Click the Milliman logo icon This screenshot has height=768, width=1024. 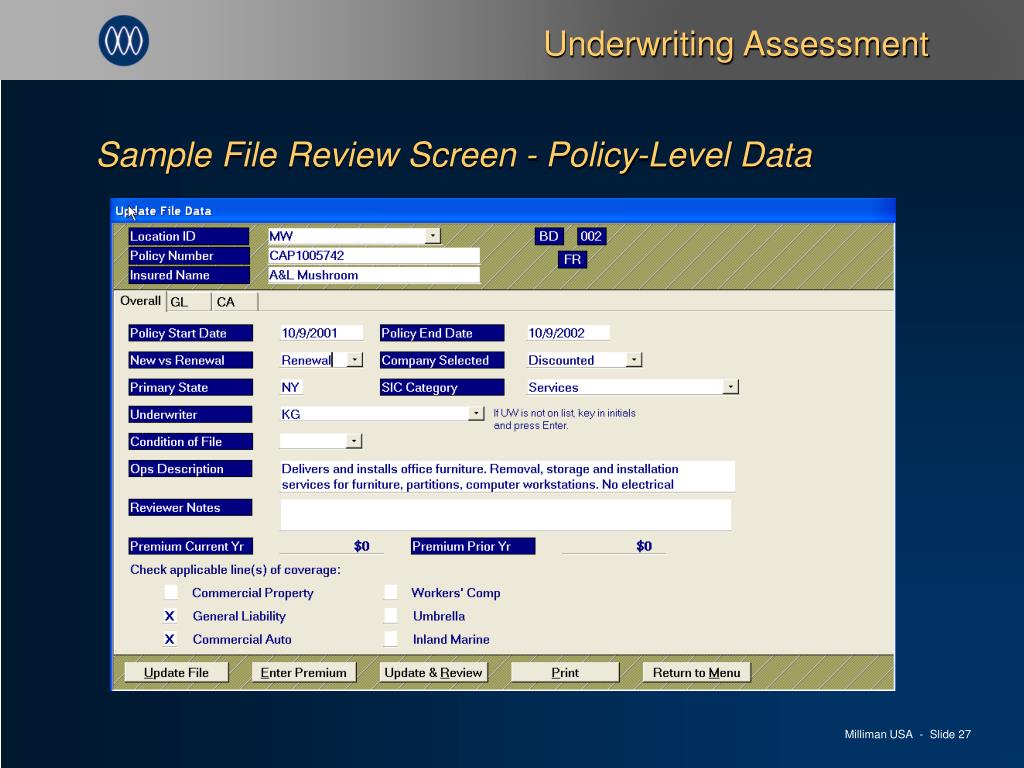click(x=123, y=40)
